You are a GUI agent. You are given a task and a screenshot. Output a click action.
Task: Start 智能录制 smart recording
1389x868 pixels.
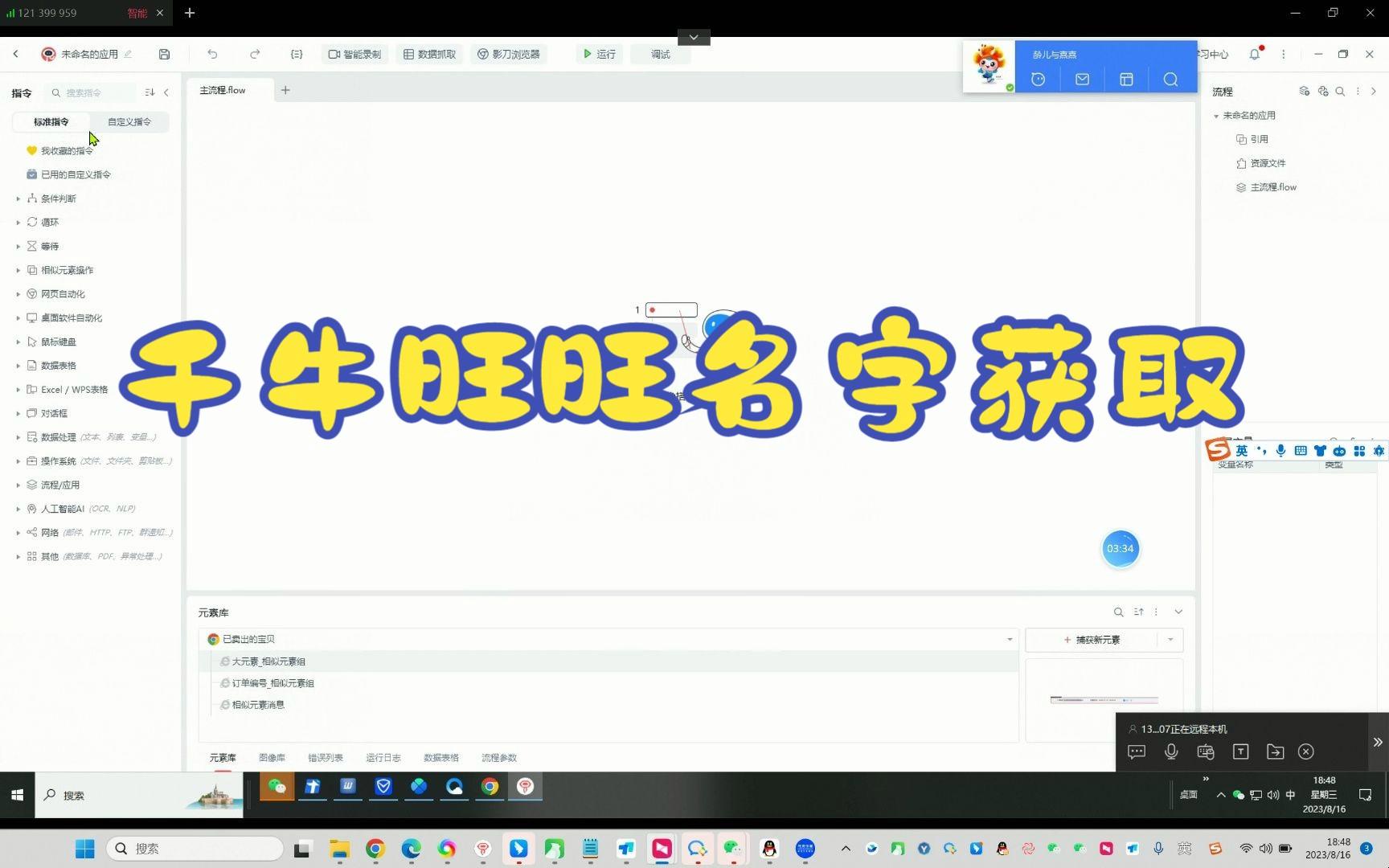tap(354, 54)
